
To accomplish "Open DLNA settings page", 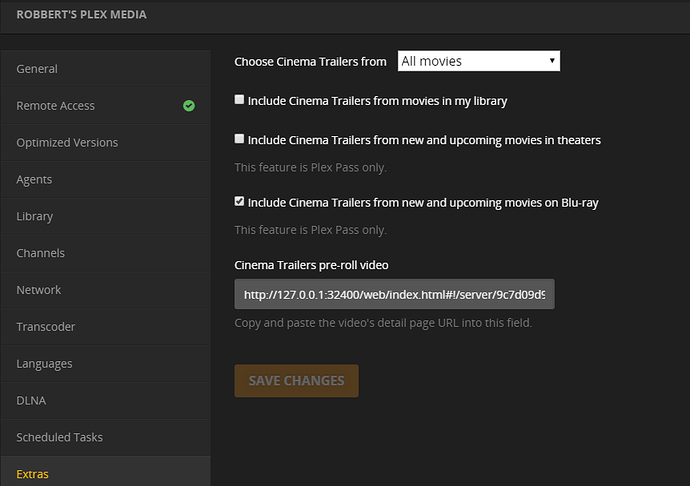I will pos(31,401).
